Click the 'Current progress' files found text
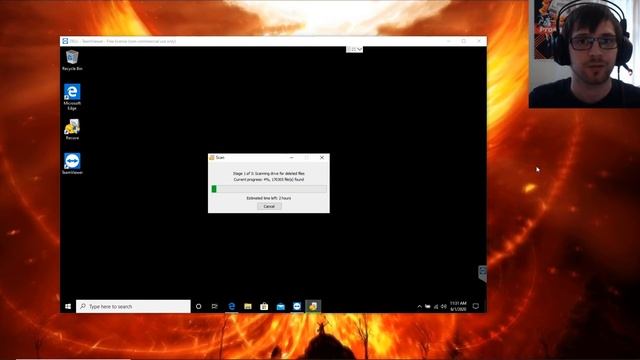 click(x=269, y=180)
